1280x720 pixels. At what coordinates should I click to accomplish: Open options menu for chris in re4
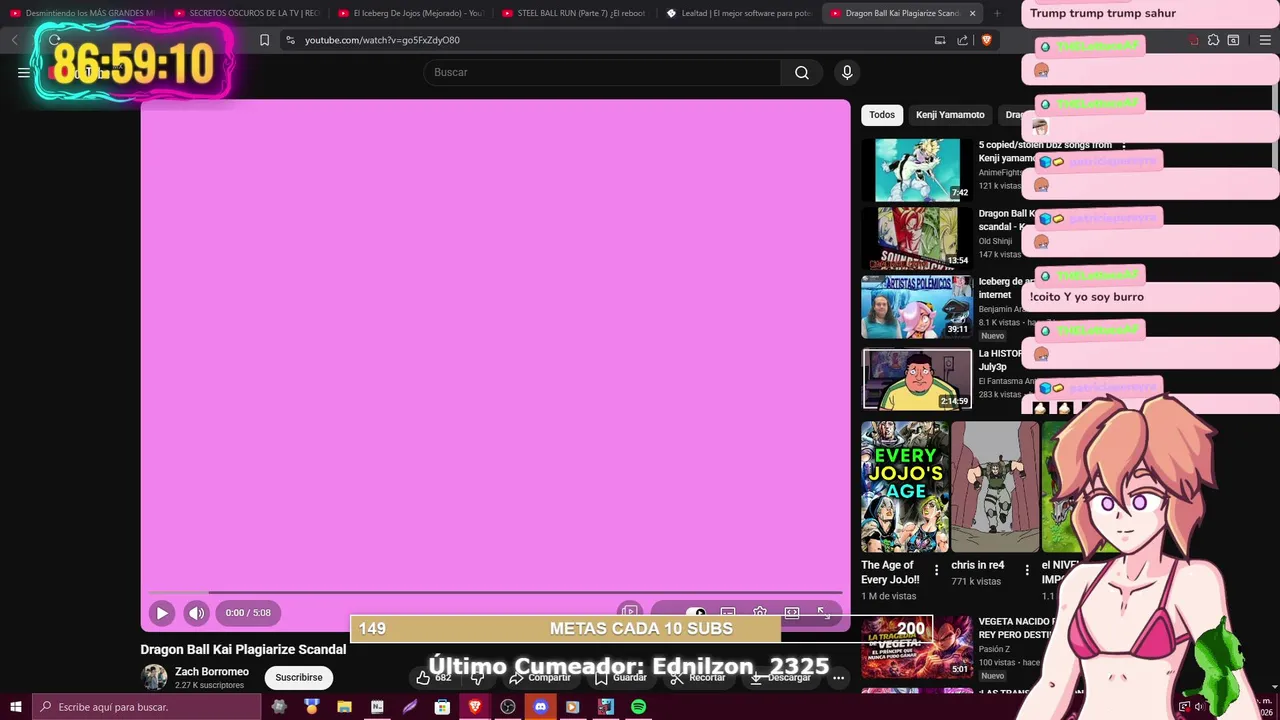click(1026, 570)
